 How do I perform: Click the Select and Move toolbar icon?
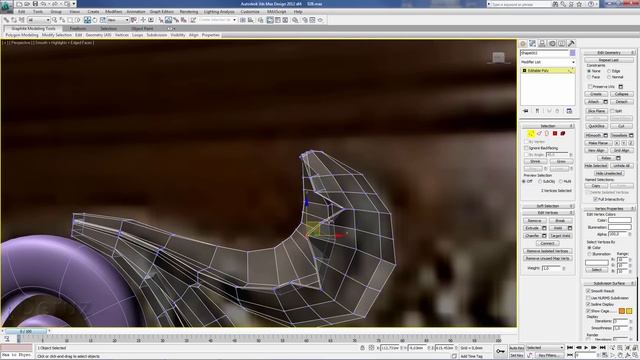pos(87,20)
